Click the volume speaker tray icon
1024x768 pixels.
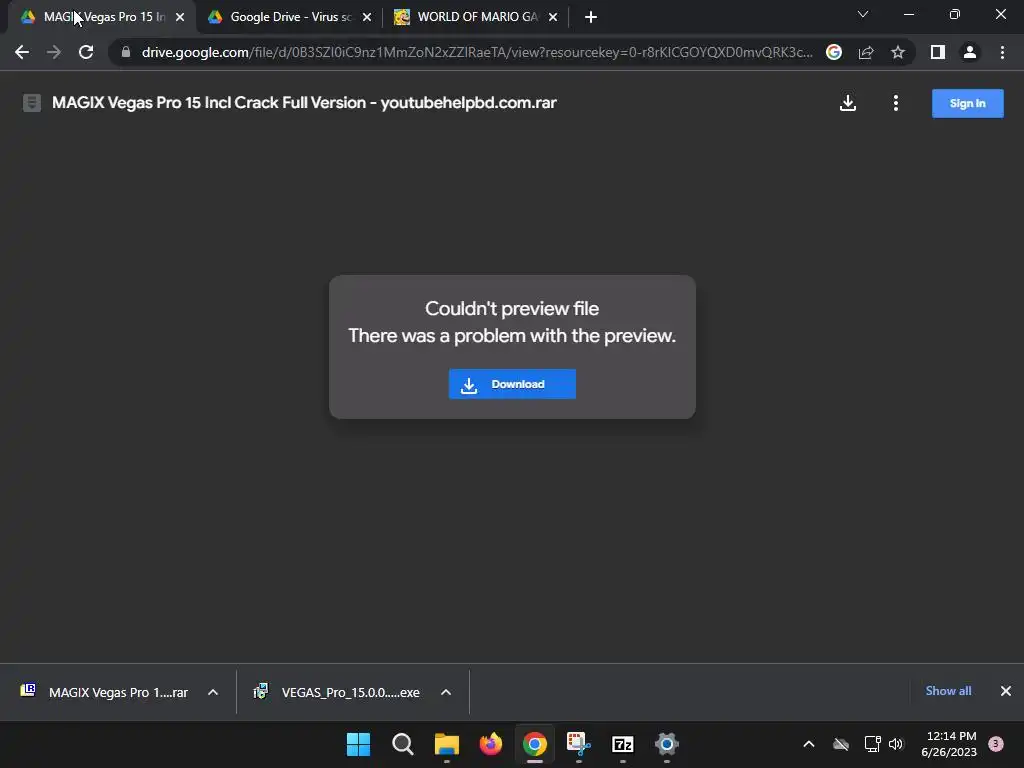tap(896, 744)
